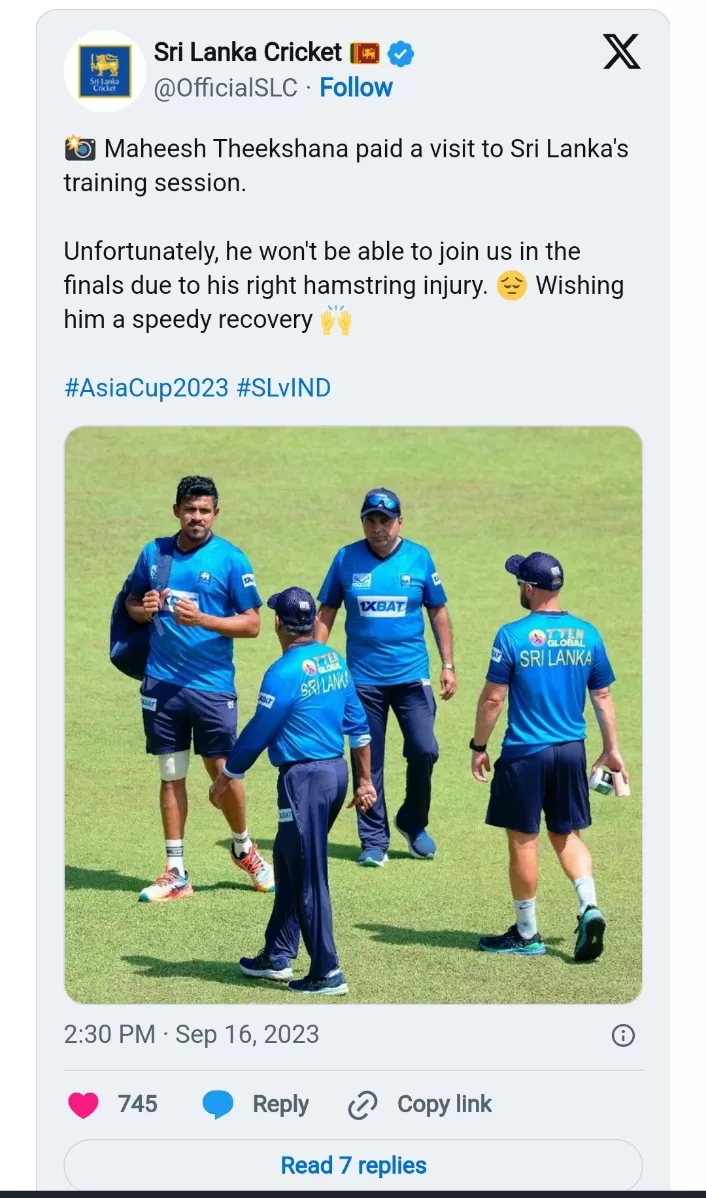The height and width of the screenshot is (1198, 706).
Task: Open the @OfficialSLC handle link
Action: pos(225,88)
